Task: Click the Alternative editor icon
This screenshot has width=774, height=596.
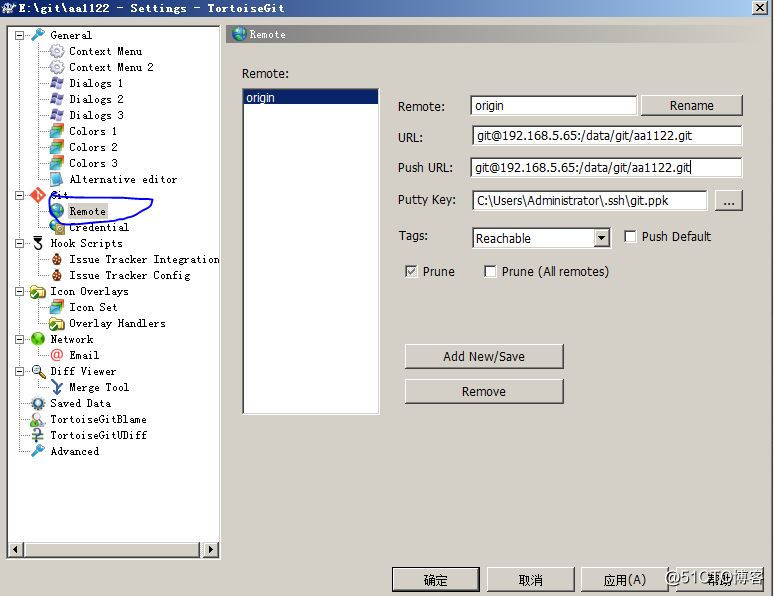Action: tap(57, 179)
